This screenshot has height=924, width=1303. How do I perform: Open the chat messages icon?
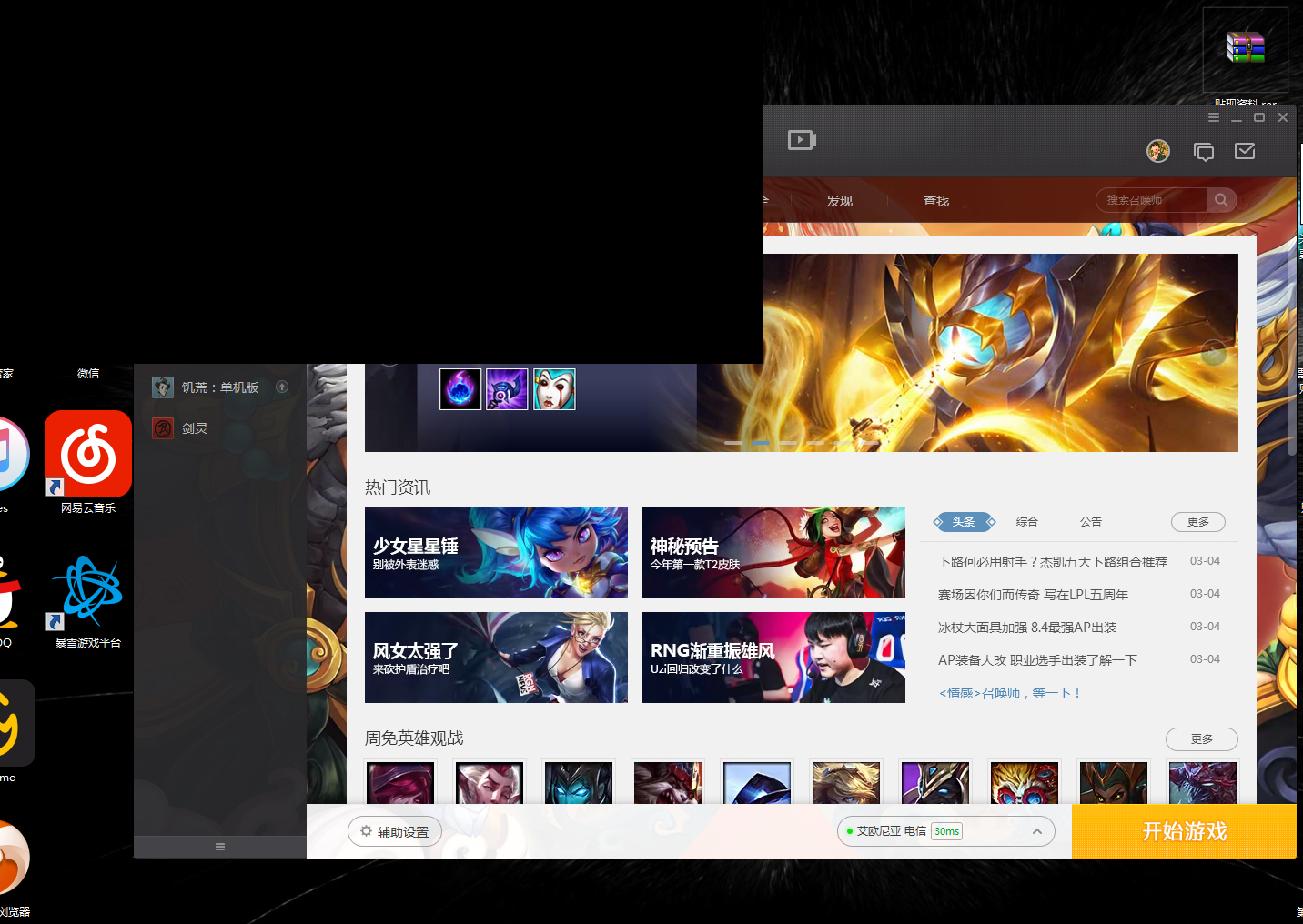pos(1204,152)
